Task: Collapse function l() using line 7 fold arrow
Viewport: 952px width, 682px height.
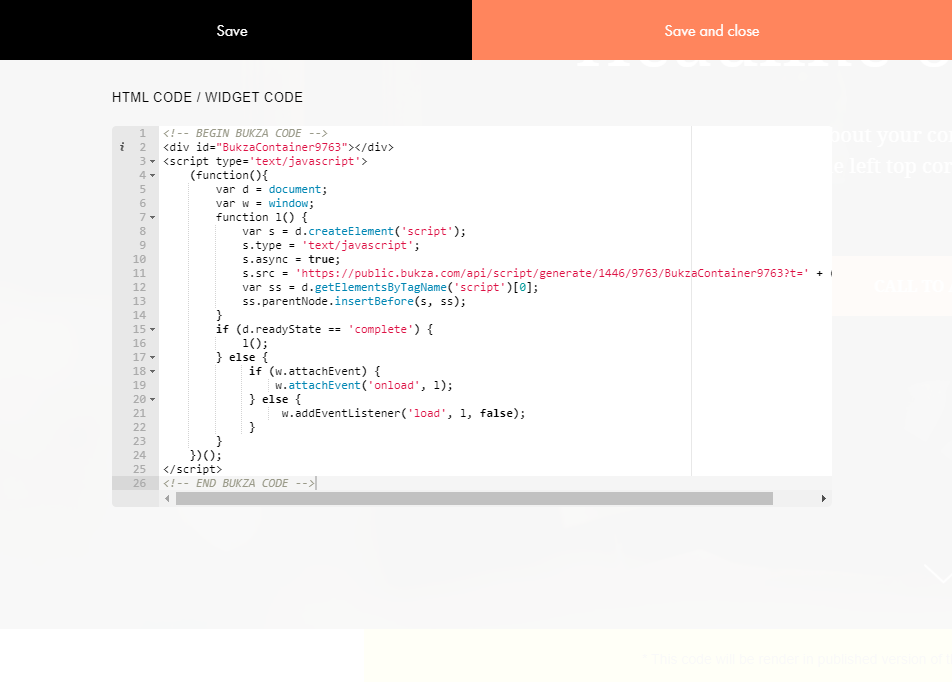Action: click(x=152, y=217)
